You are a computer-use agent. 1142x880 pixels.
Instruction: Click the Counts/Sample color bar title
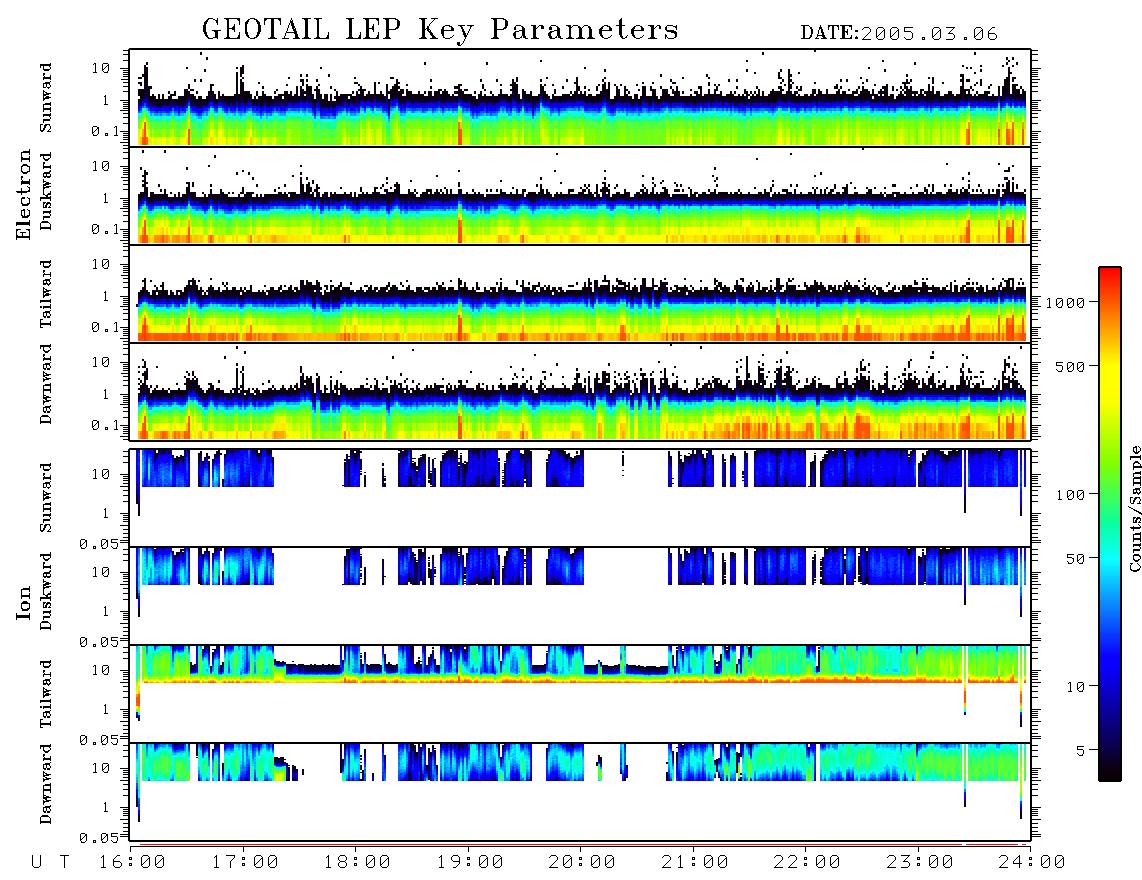tap(1135, 508)
